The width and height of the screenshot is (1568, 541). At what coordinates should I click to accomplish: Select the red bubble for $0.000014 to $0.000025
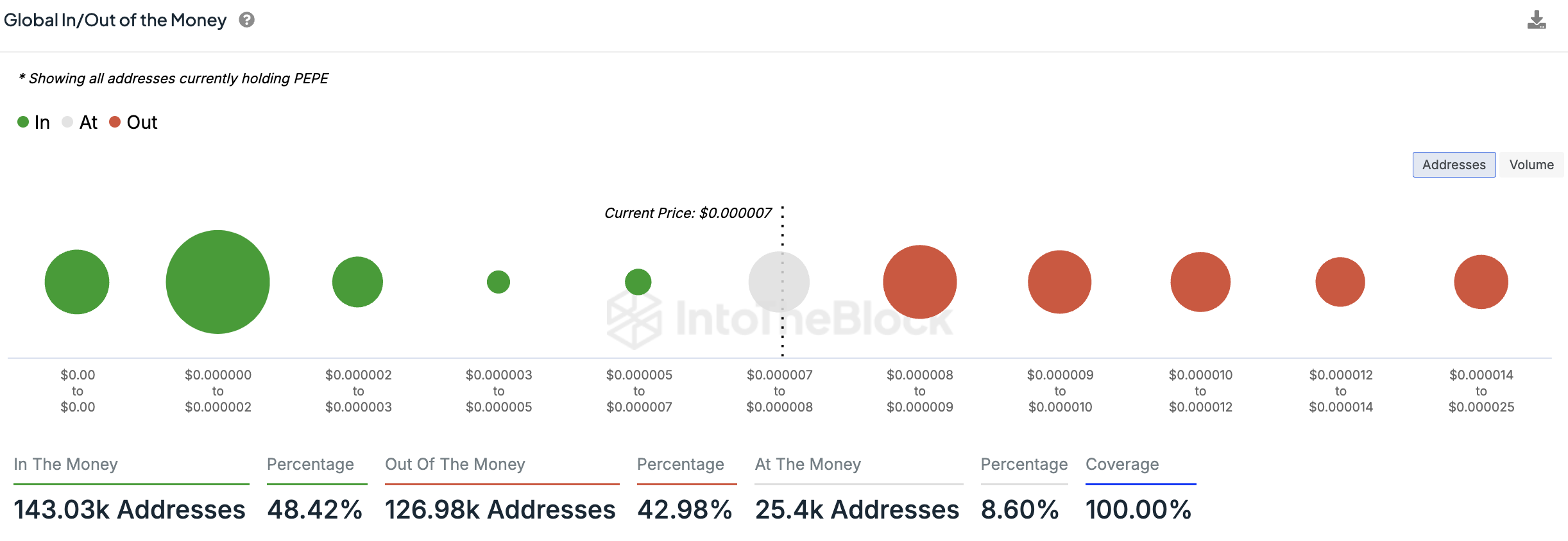coord(1481,282)
